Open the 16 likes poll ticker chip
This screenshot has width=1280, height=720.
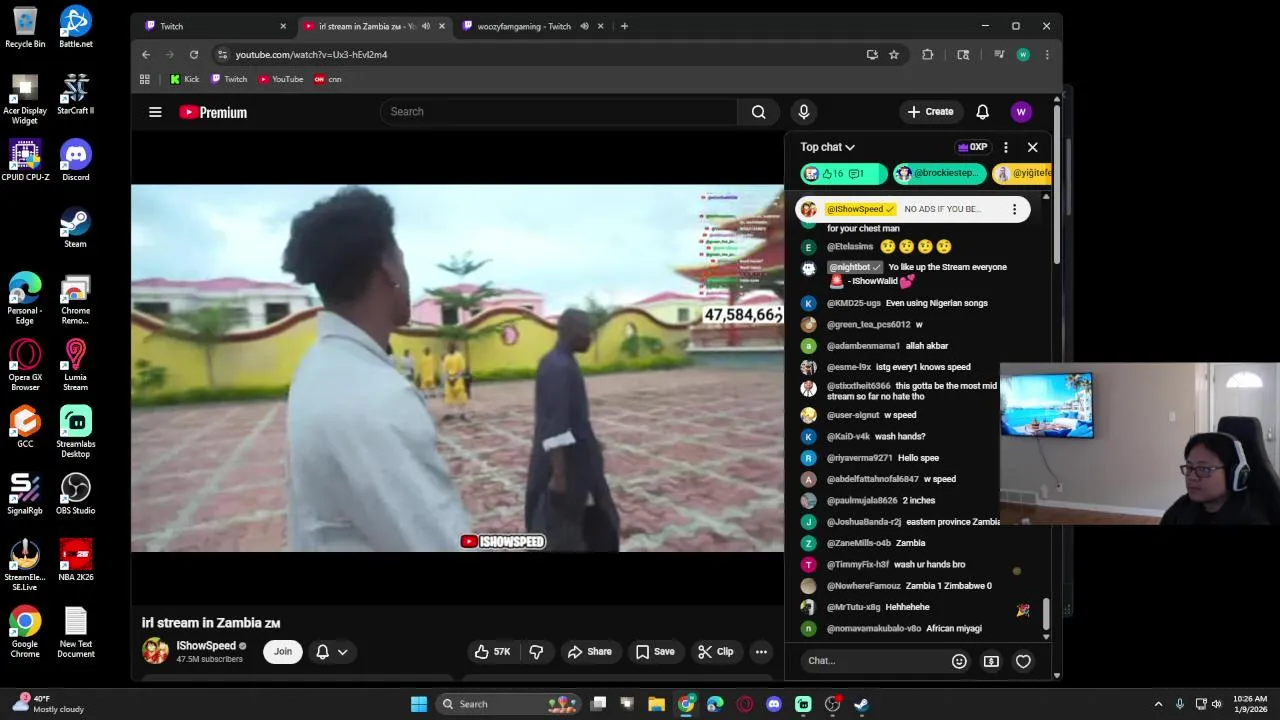[x=843, y=174]
